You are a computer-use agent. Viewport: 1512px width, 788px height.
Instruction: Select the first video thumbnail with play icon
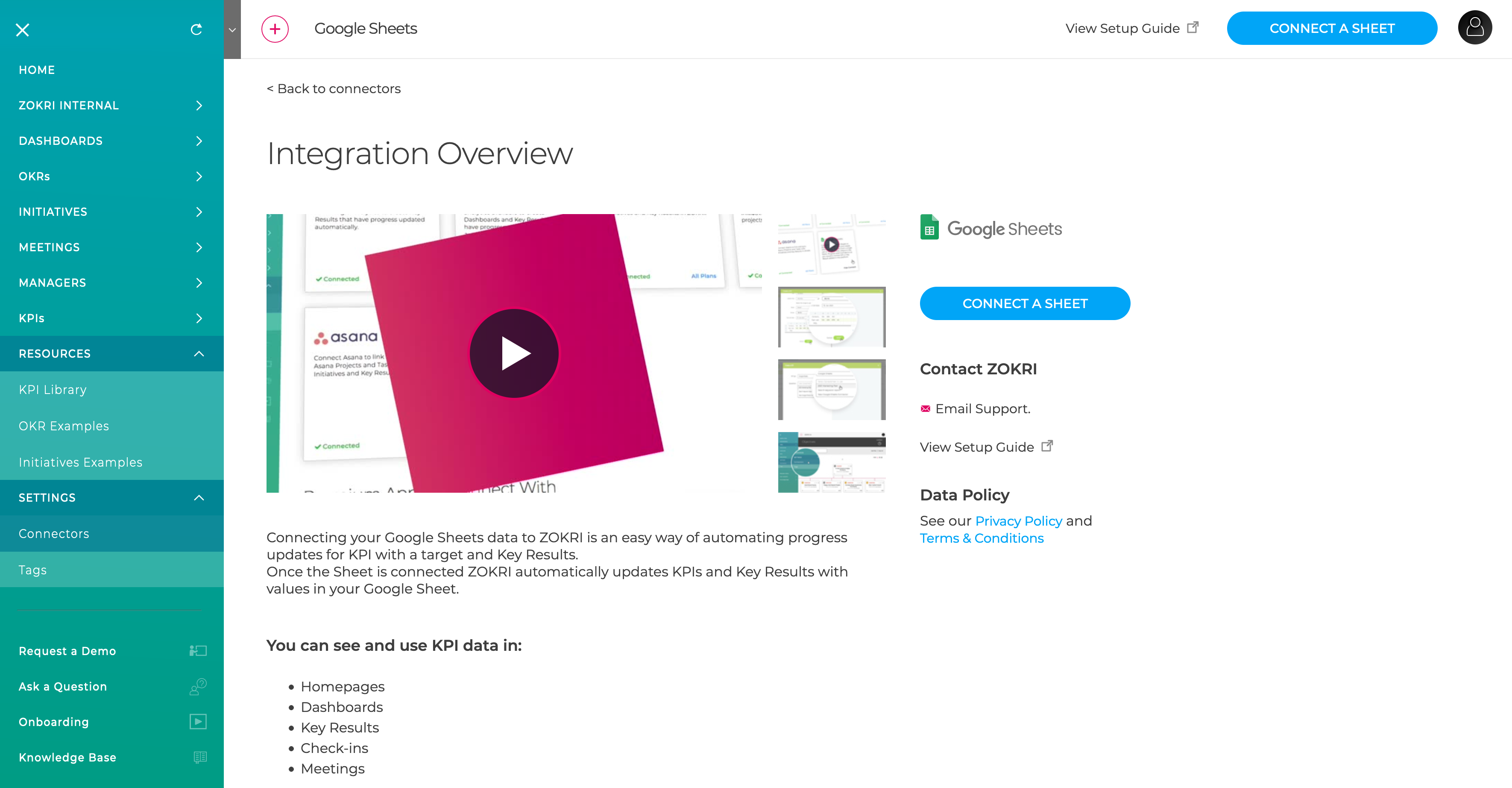[x=832, y=244]
